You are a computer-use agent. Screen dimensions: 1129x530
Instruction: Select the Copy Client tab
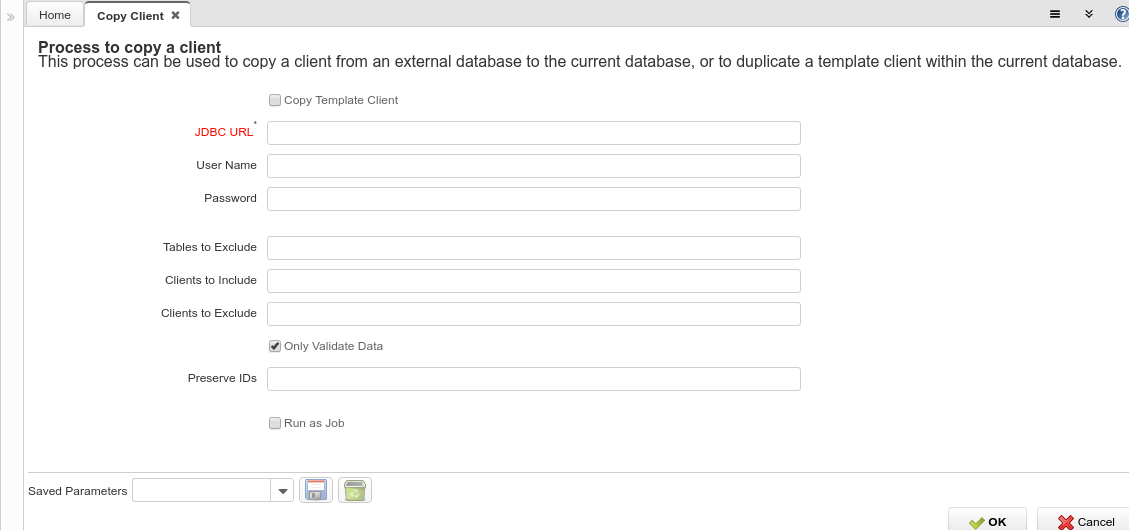130,16
